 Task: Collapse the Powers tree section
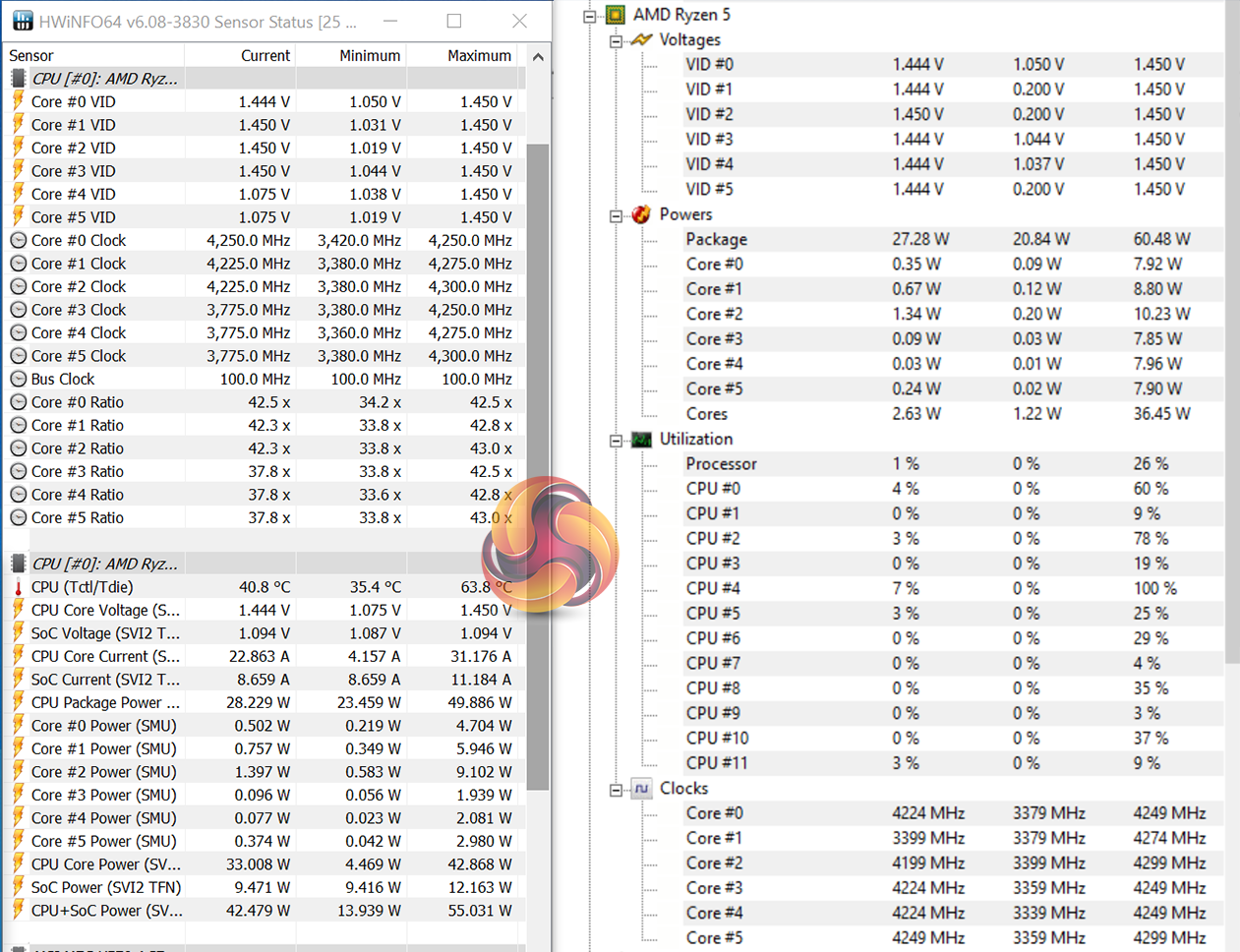coord(616,215)
